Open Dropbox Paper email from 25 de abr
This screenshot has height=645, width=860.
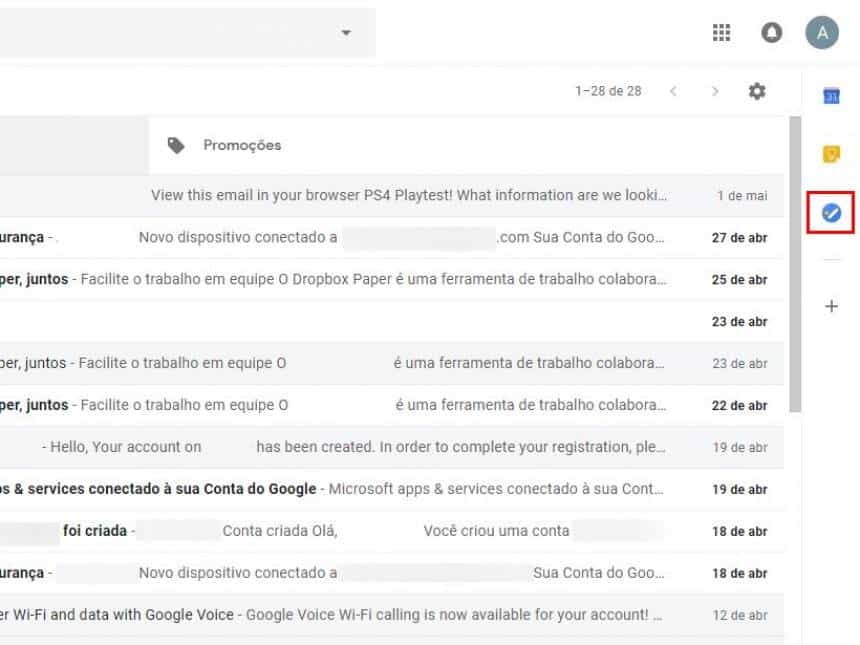point(392,280)
